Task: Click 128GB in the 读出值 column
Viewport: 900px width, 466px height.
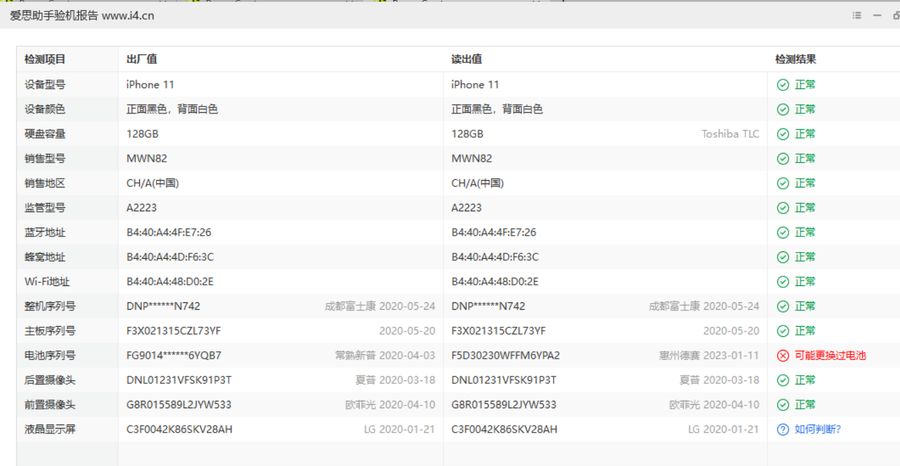Action: pos(467,134)
